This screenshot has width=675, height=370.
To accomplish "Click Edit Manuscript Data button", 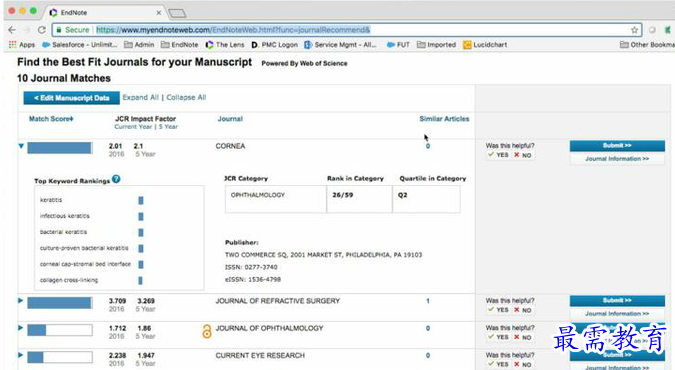I will (71, 98).
